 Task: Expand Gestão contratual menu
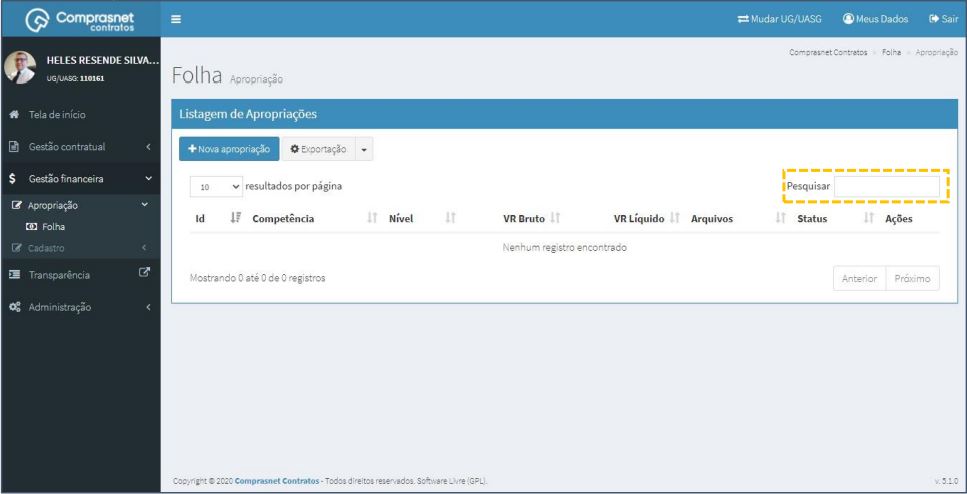tap(80, 147)
